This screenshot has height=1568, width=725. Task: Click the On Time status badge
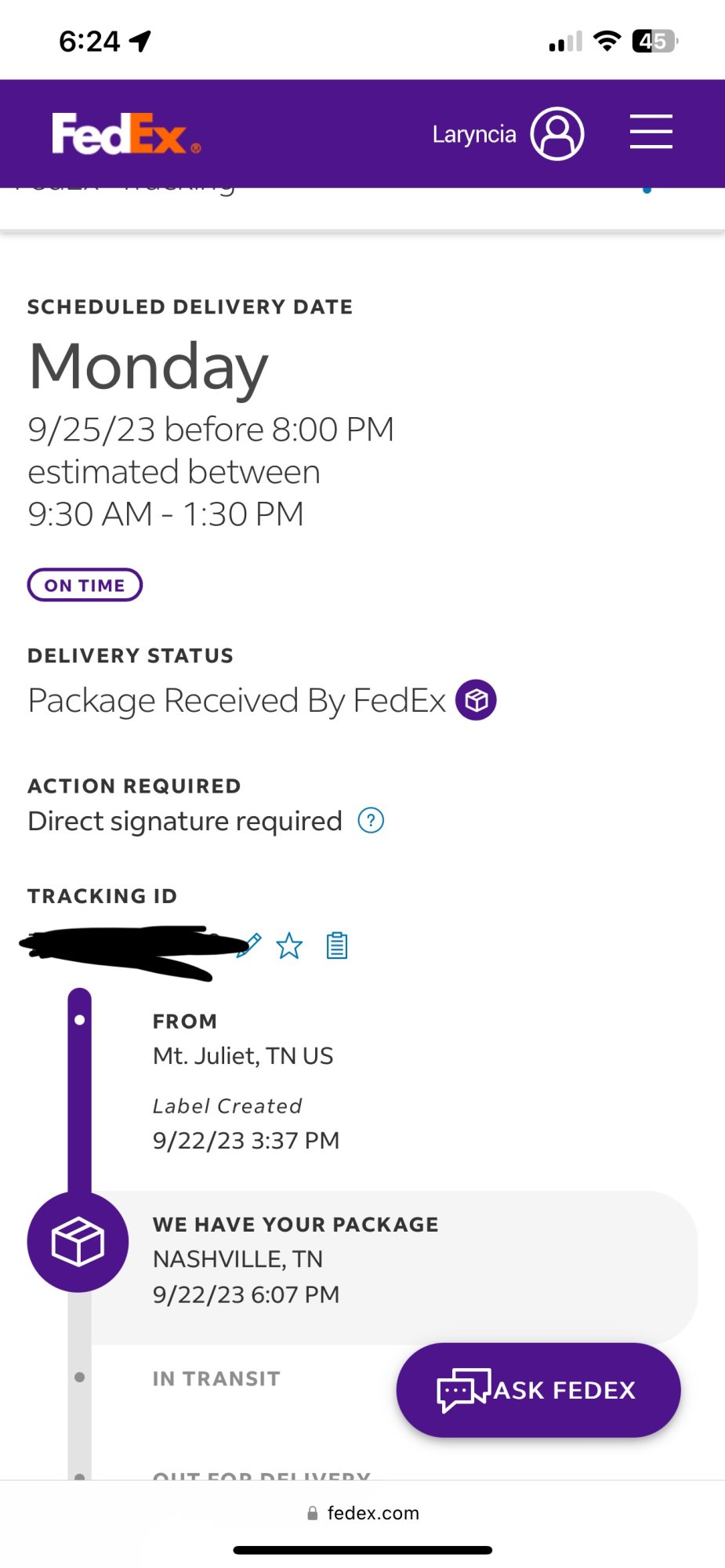pyautogui.click(x=85, y=585)
